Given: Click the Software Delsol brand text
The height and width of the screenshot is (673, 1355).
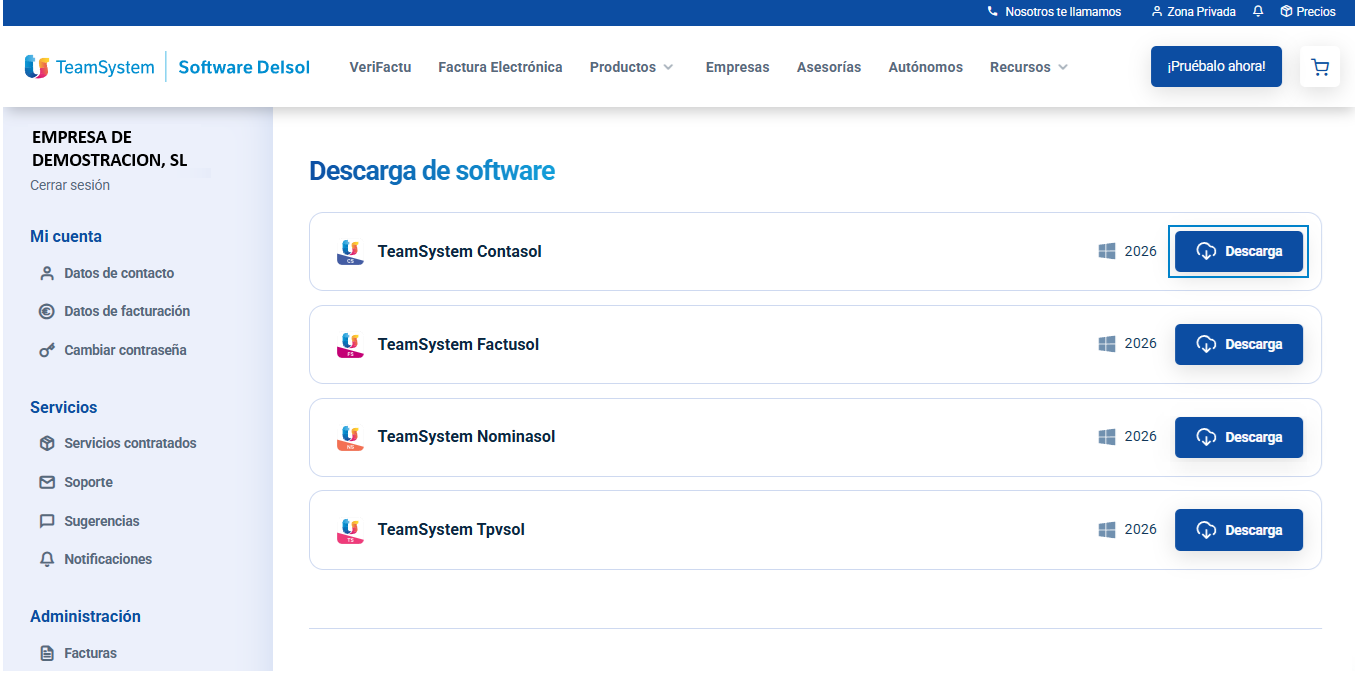Looking at the screenshot, I should click(x=244, y=67).
